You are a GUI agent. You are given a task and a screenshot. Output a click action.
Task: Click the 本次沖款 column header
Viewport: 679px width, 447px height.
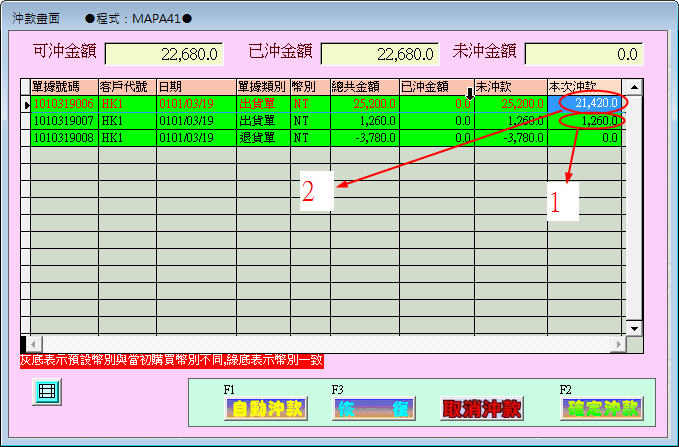coord(585,87)
